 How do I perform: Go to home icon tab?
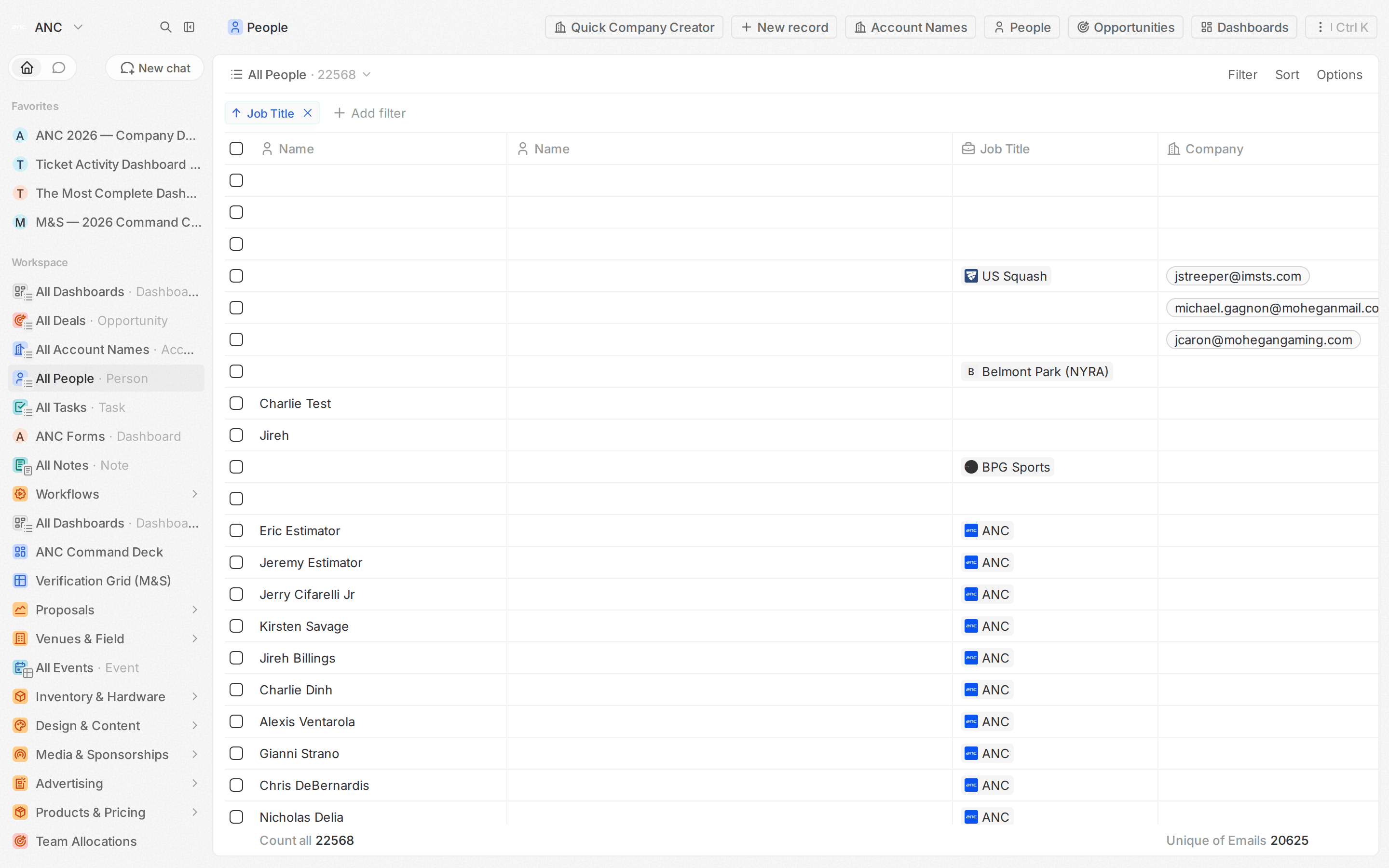(x=27, y=68)
